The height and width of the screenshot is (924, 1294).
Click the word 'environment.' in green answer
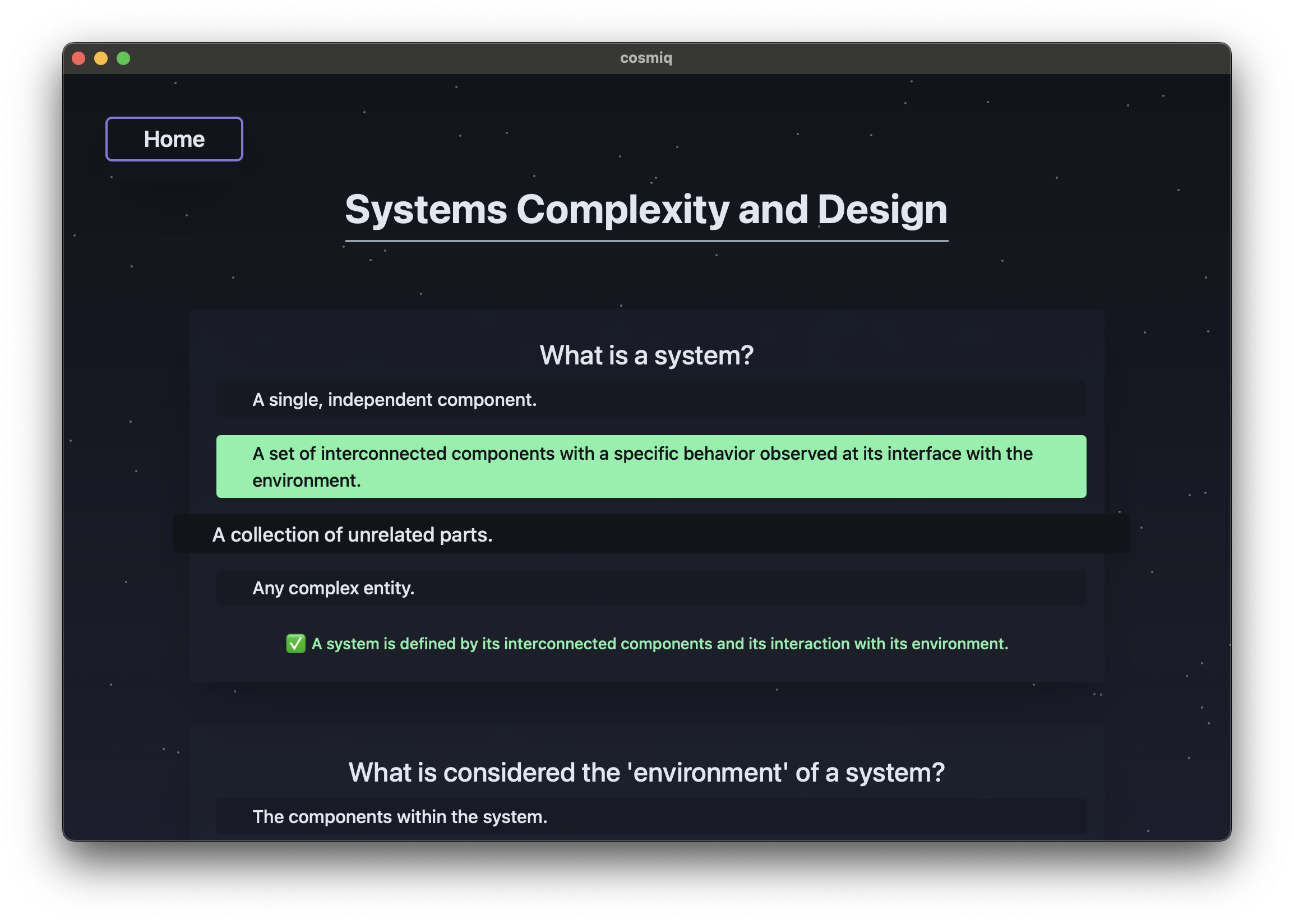pos(307,481)
